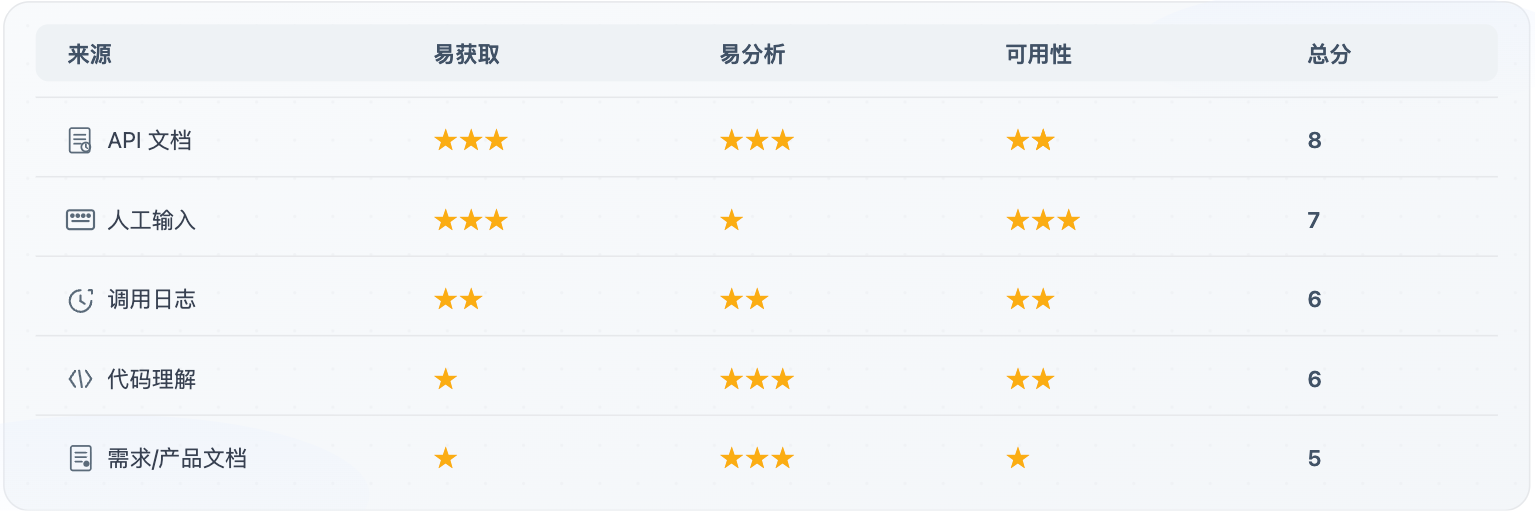Click the 人工输入 keyboard icon

80,220
